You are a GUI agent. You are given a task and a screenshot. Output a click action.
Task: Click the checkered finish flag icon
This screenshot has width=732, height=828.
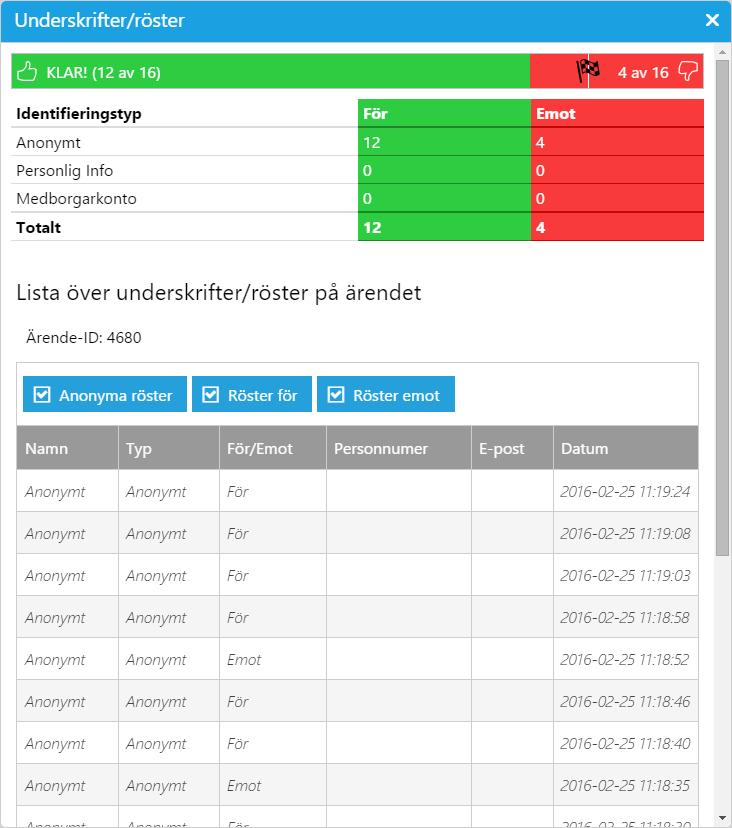tap(588, 71)
